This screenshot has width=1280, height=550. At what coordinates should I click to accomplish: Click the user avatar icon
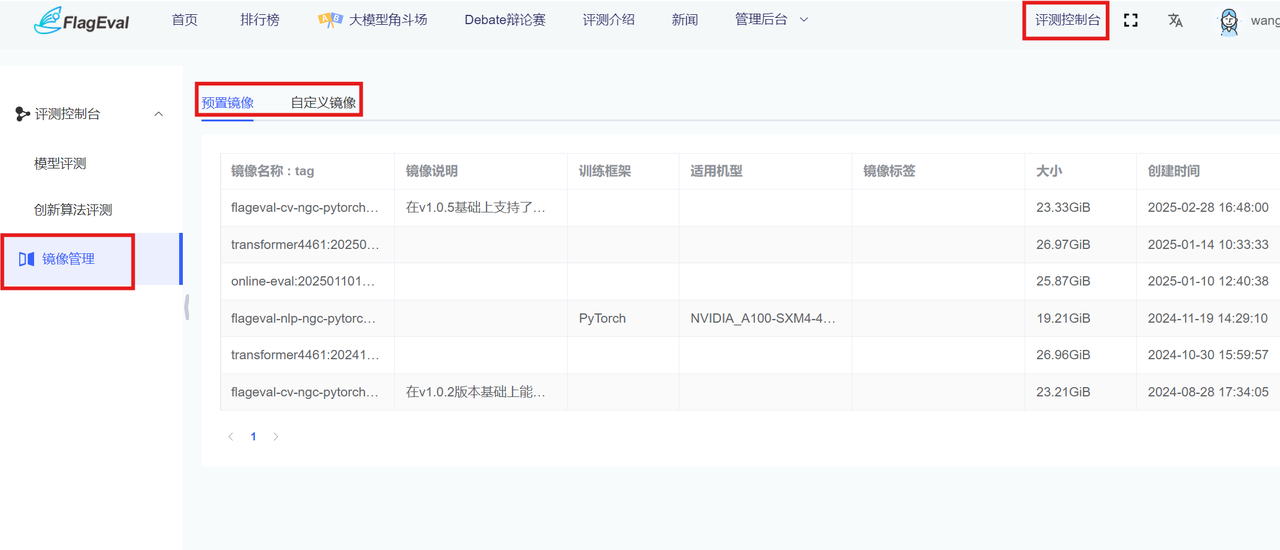(1229, 21)
